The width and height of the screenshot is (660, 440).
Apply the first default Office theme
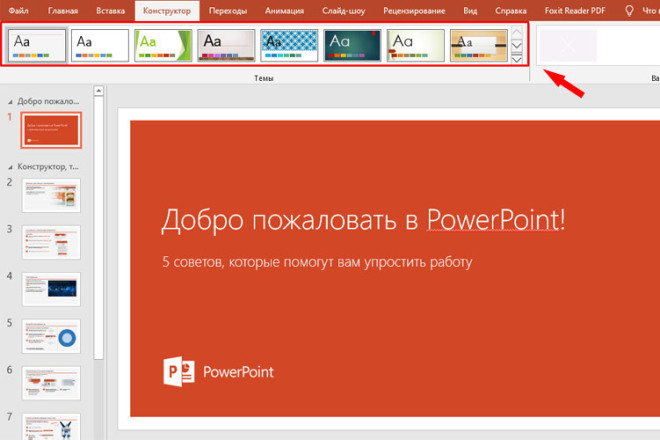coord(37,45)
